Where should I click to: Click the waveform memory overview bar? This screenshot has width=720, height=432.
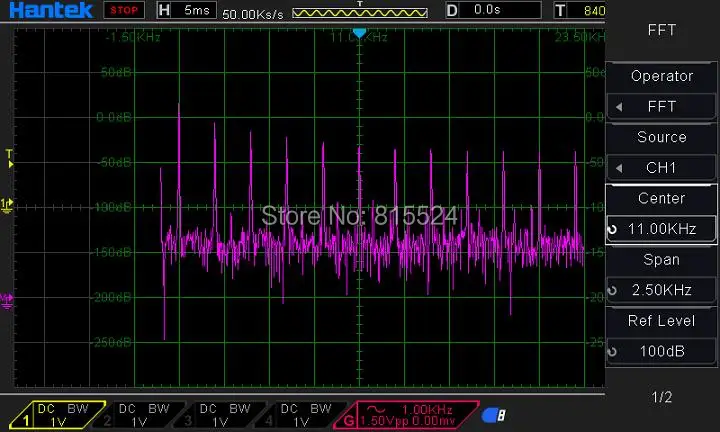(360, 12)
